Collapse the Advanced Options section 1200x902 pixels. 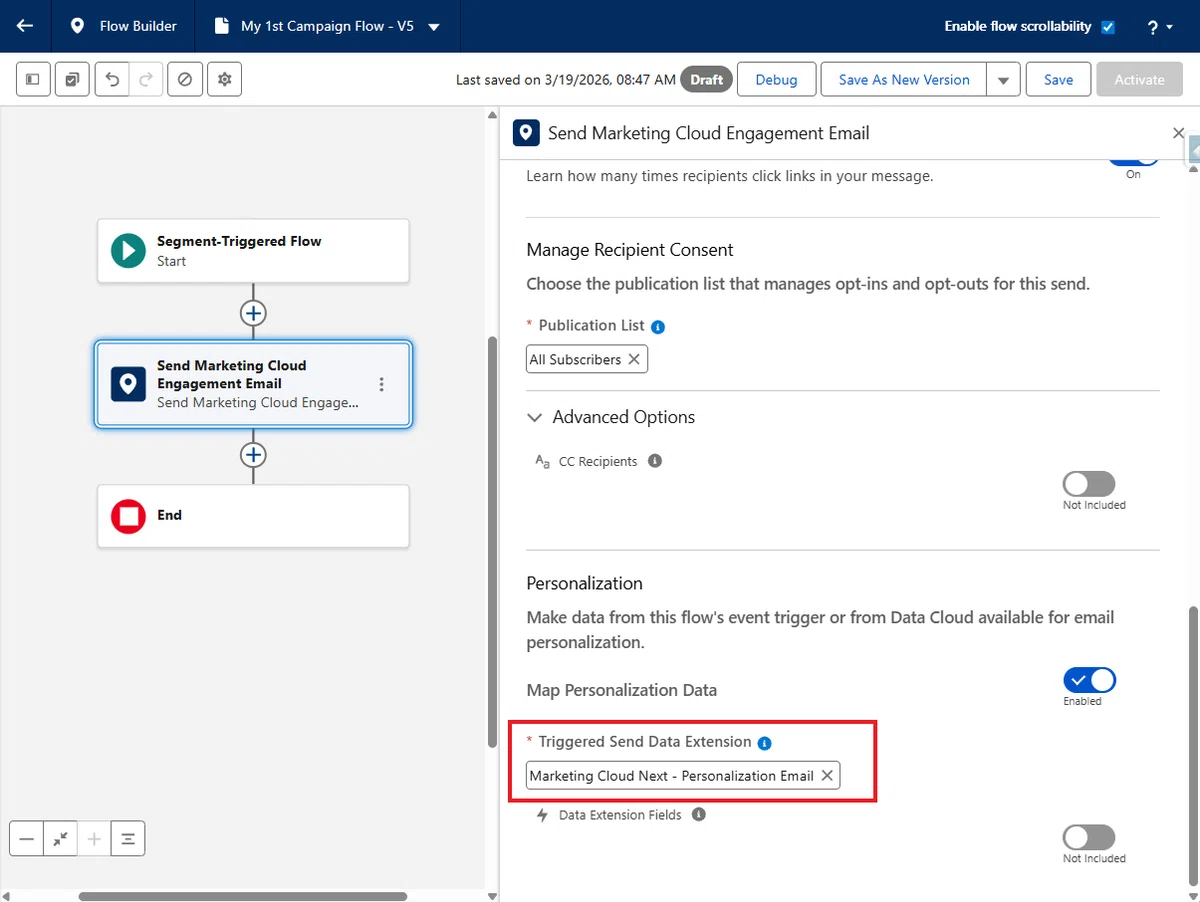pyautogui.click(x=535, y=418)
